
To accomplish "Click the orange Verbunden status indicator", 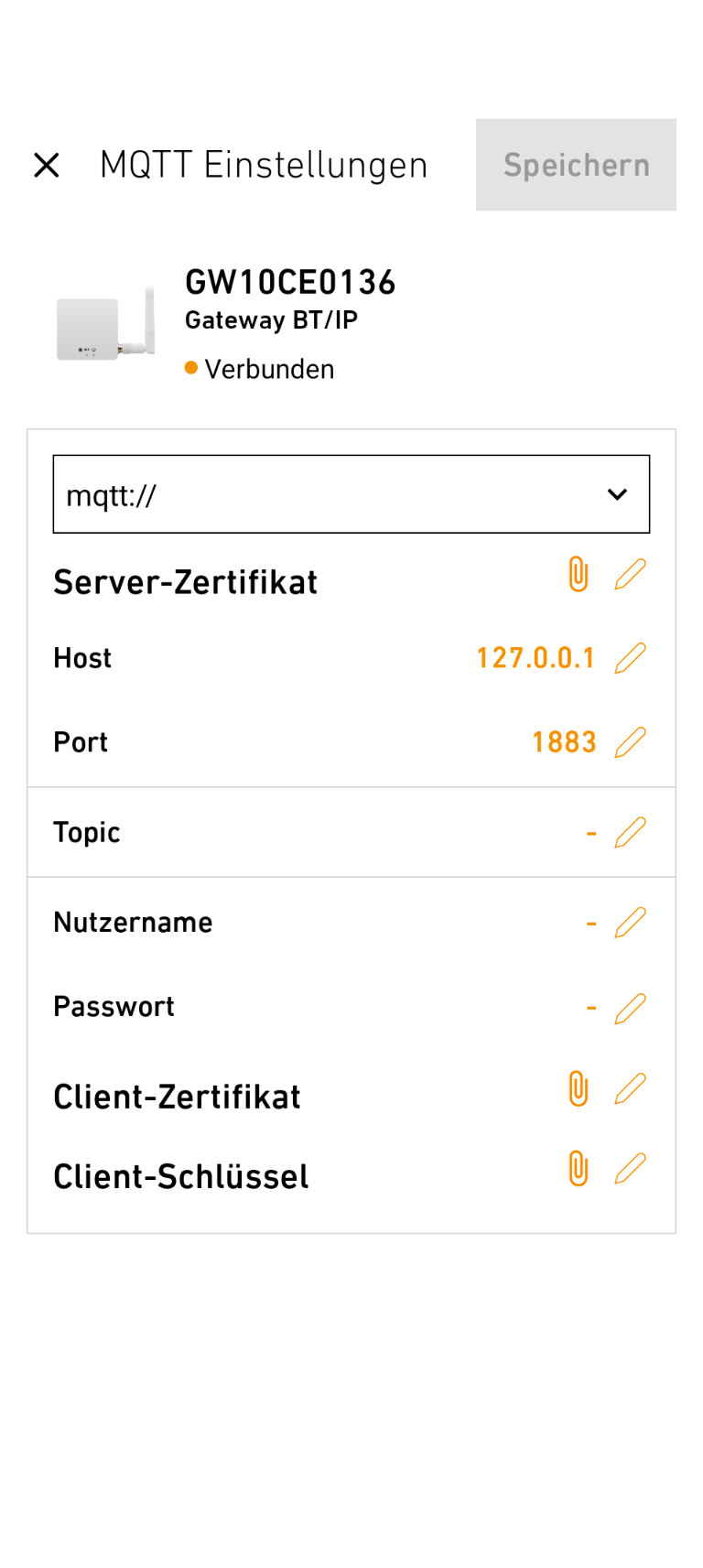I will point(191,368).
